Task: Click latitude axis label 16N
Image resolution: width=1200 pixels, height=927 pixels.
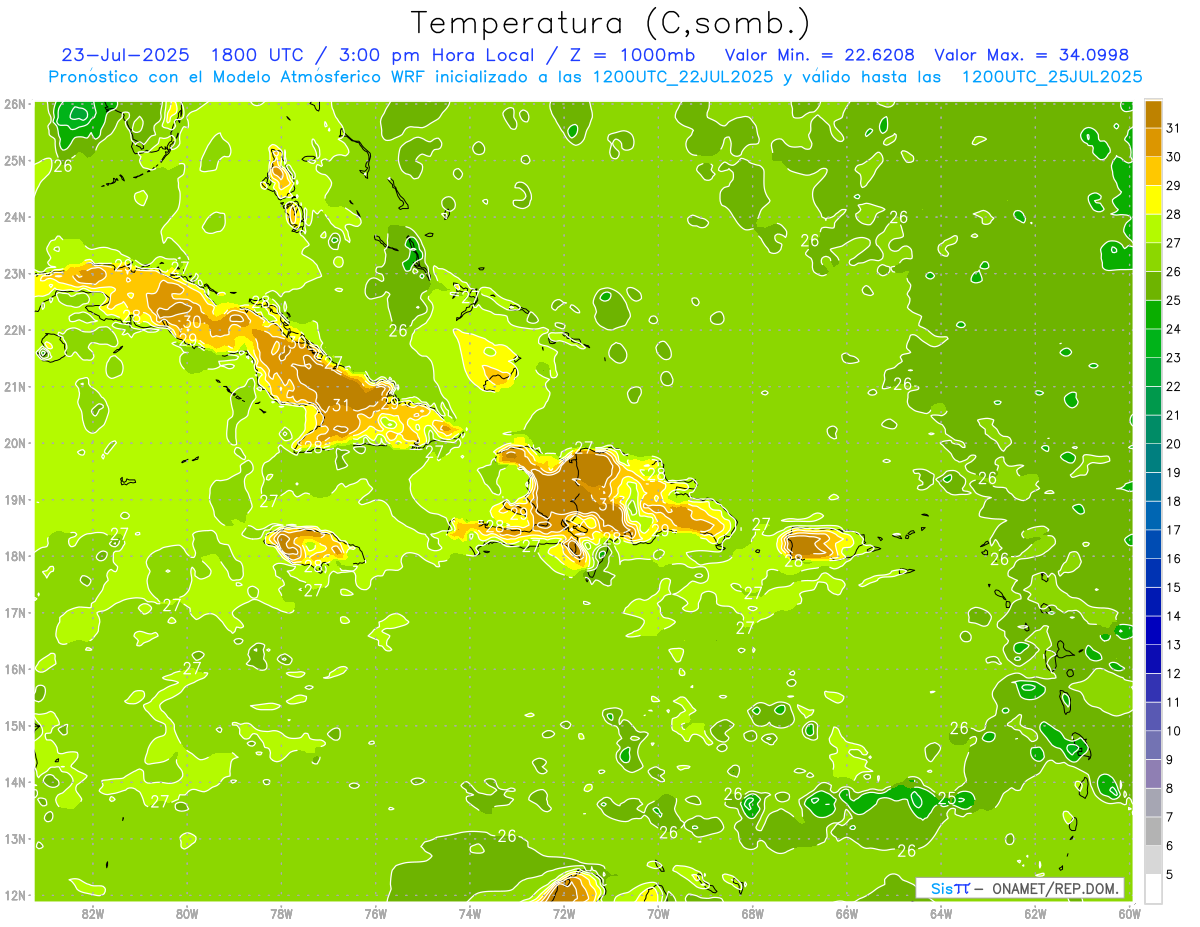Action: click(x=15, y=669)
